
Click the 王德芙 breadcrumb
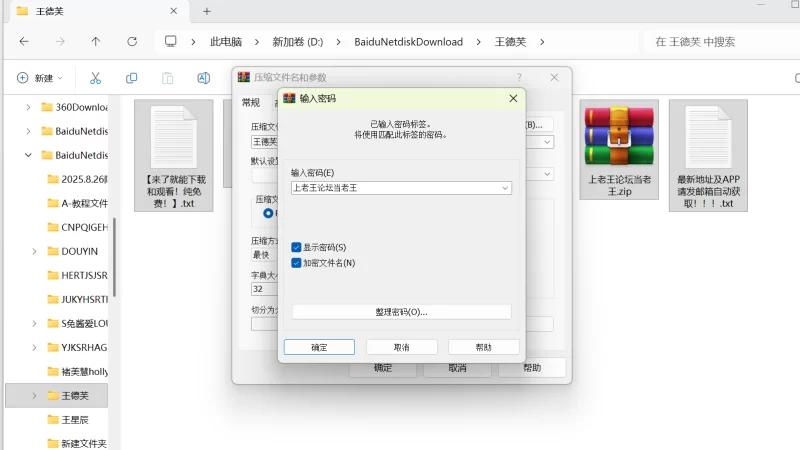(510, 42)
